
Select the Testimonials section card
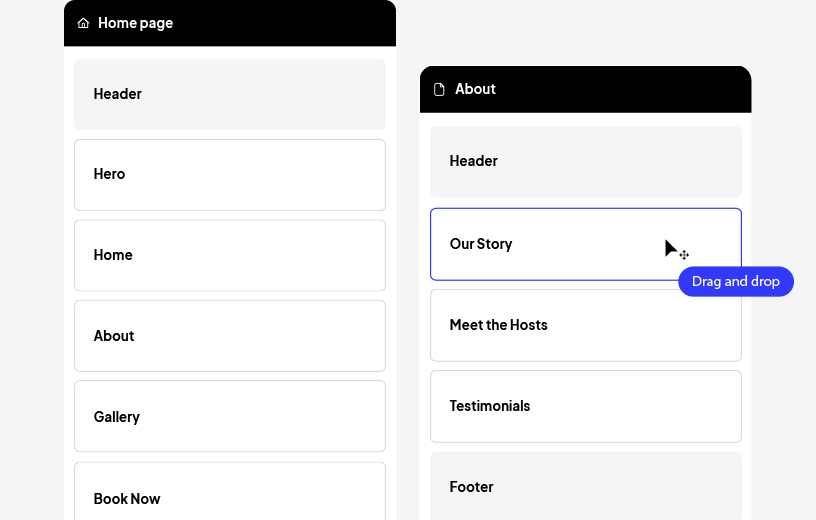pos(585,406)
